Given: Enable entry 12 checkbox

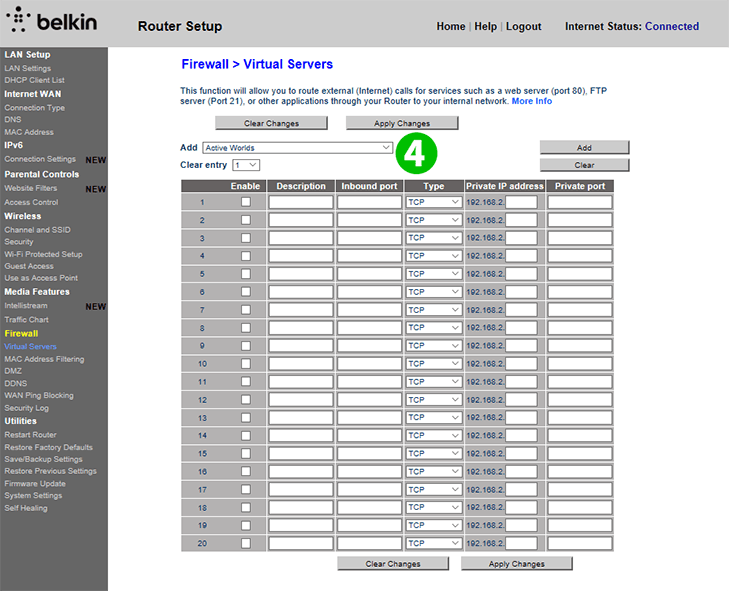Looking at the screenshot, I should pos(246,399).
